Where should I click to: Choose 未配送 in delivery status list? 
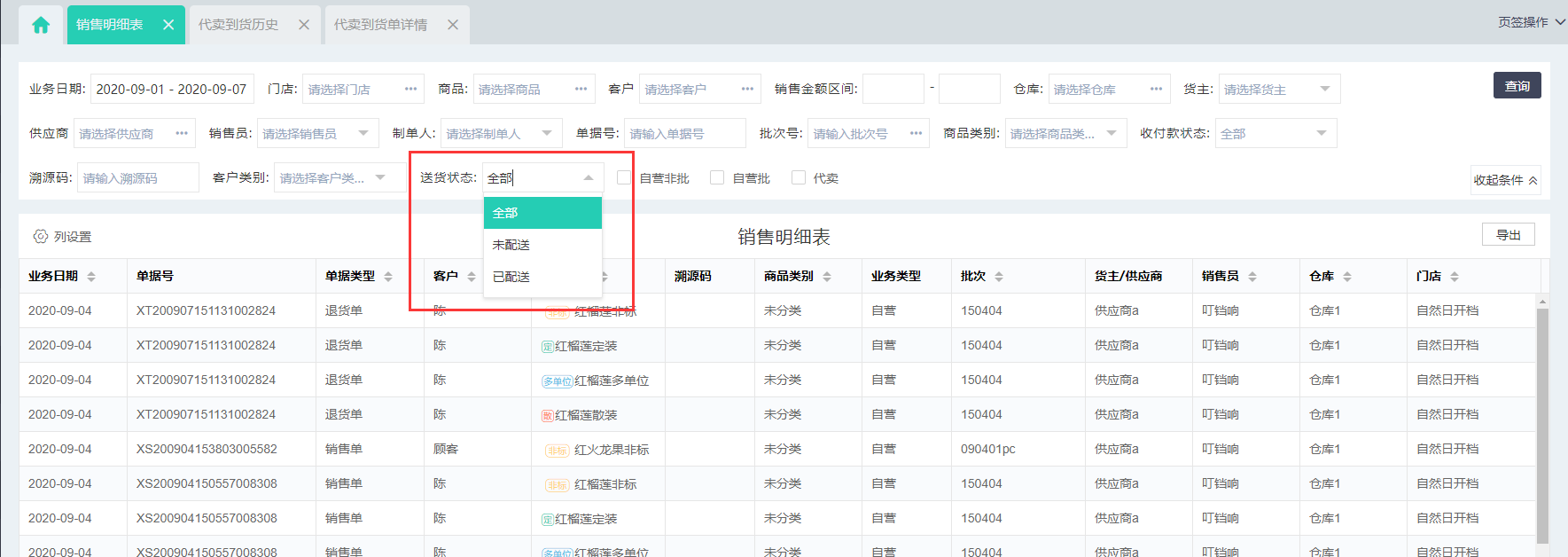pyautogui.click(x=542, y=245)
